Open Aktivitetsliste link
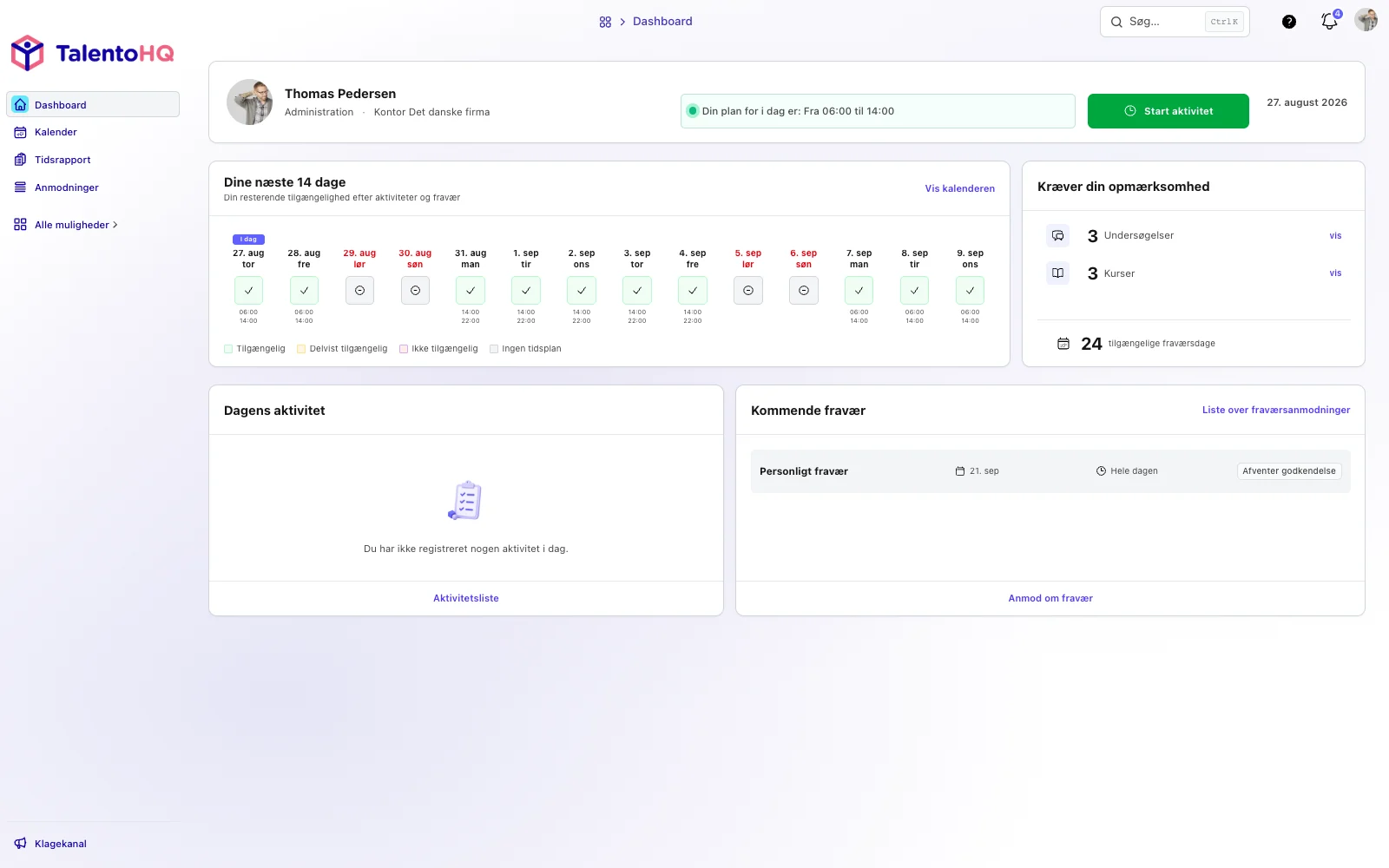Image resolution: width=1389 pixels, height=868 pixels. pyautogui.click(x=466, y=598)
